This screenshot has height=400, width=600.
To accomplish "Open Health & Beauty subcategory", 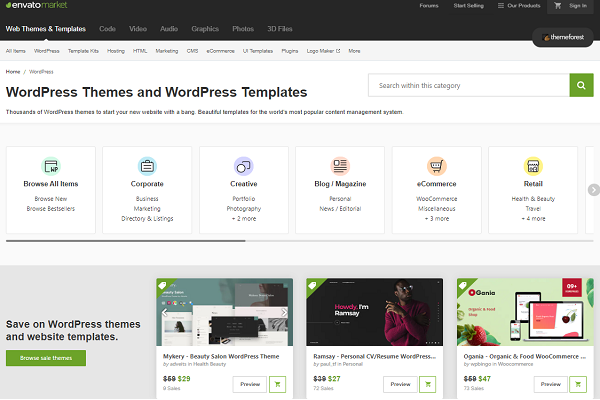I will pyautogui.click(x=533, y=199).
